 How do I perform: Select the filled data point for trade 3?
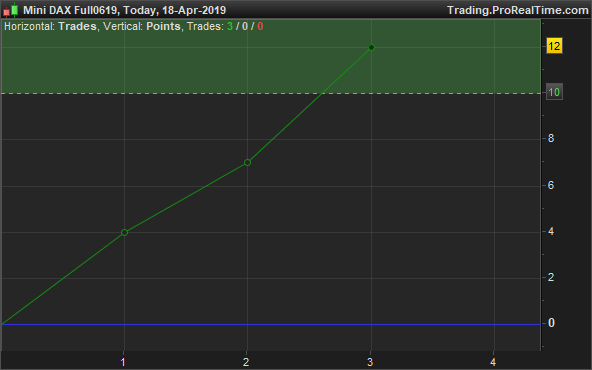coord(371,48)
